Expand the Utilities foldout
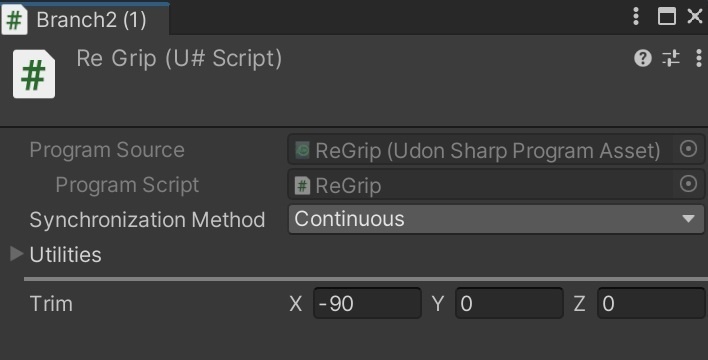Screen dimensions: 708x360 coord(17,254)
